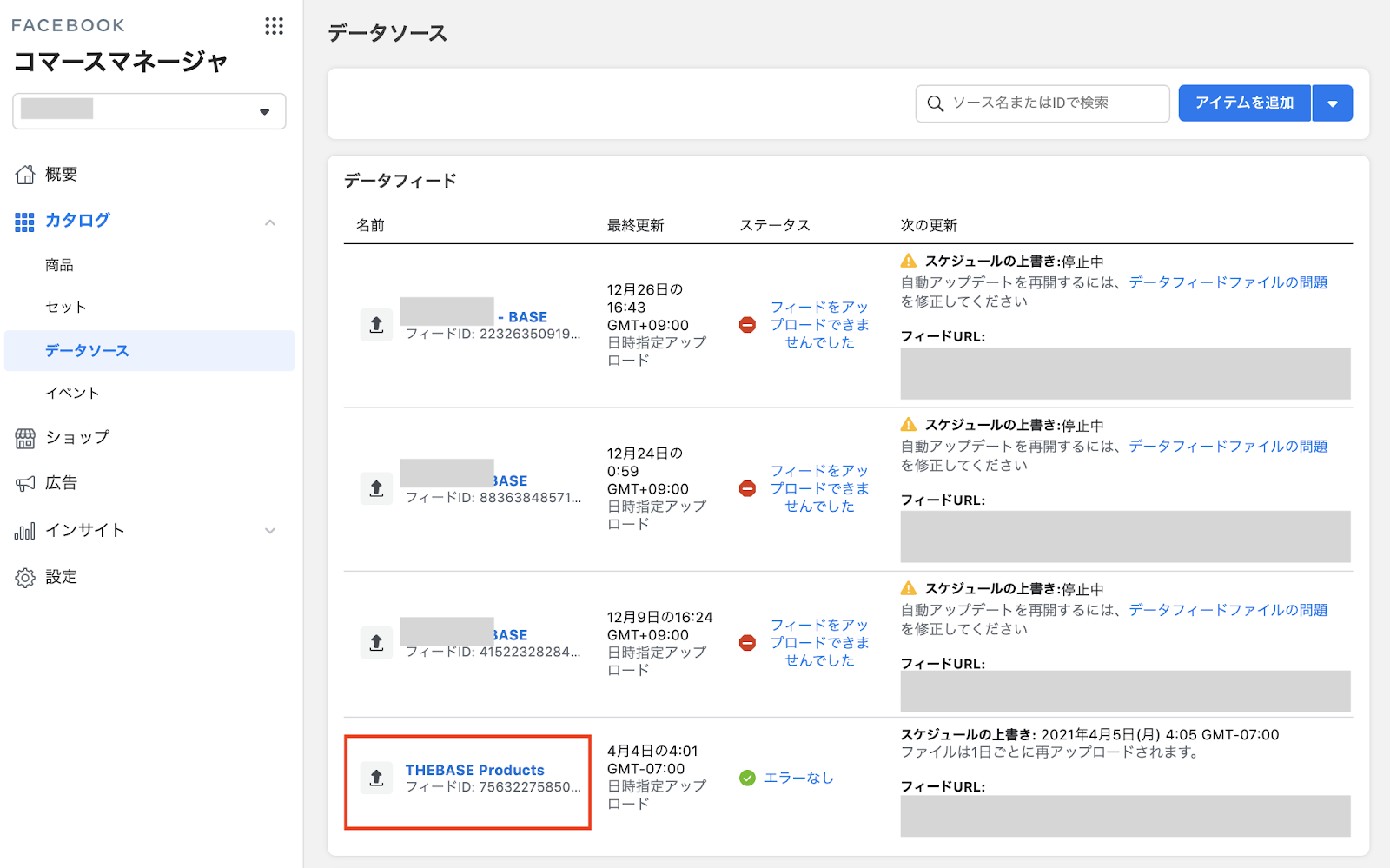The height and width of the screenshot is (868, 1390).
Task: Click the megaphone ads icon
Action: point(25,484)
